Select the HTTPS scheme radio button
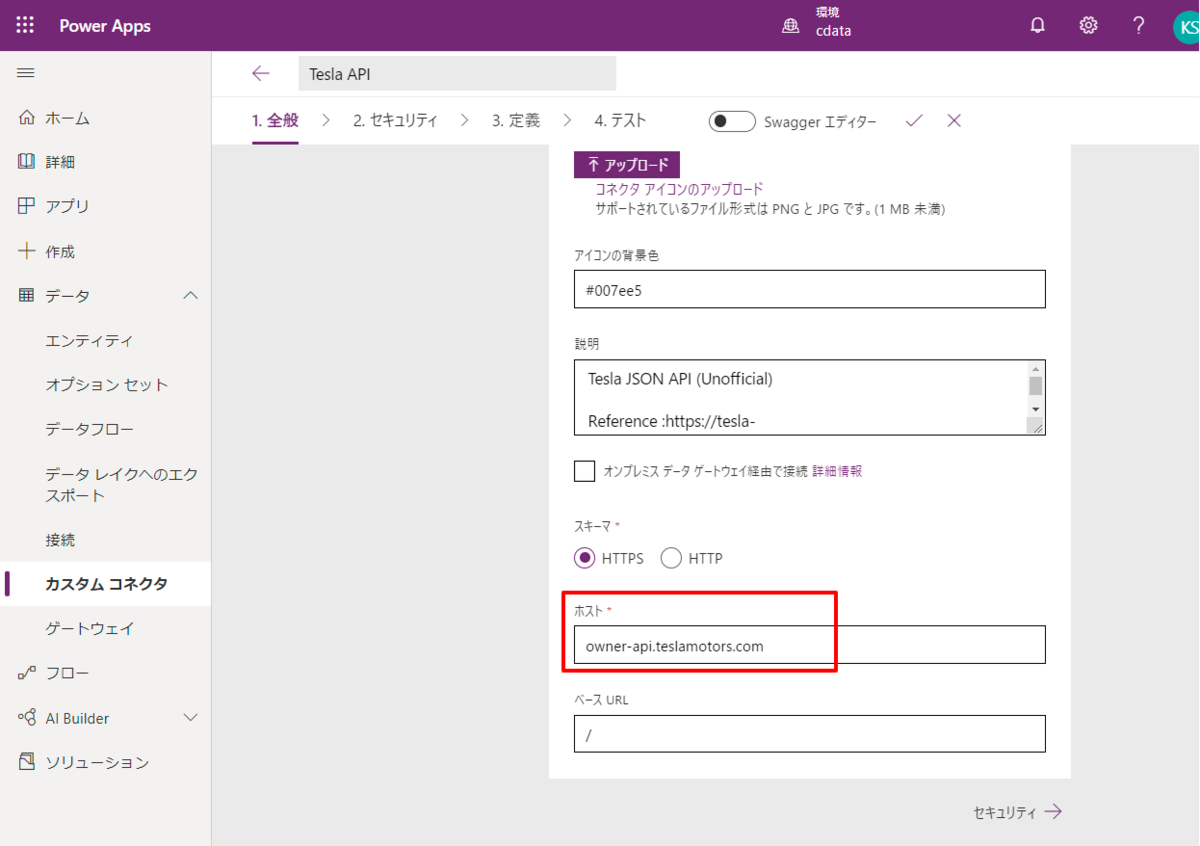The height and width of the screenshot is (846, 1200). pos(585,558)
